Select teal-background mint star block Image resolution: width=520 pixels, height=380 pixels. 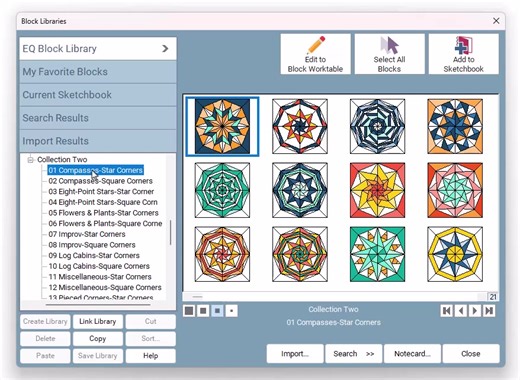[x=377, y=254]
